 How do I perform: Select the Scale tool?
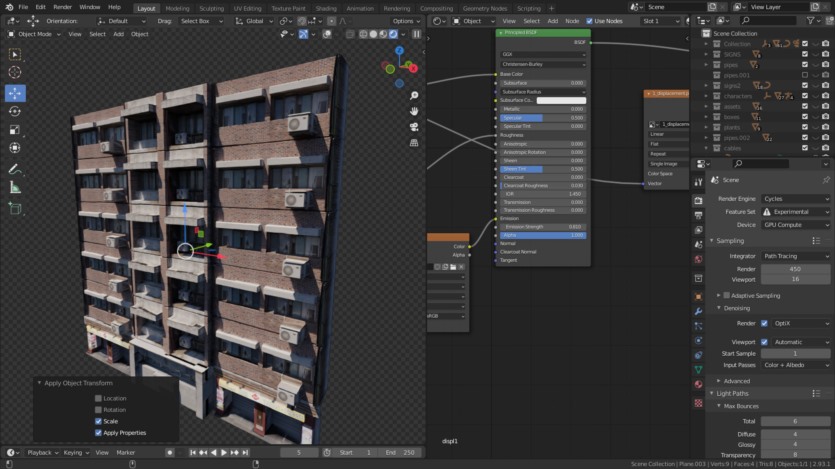point(15,130)
